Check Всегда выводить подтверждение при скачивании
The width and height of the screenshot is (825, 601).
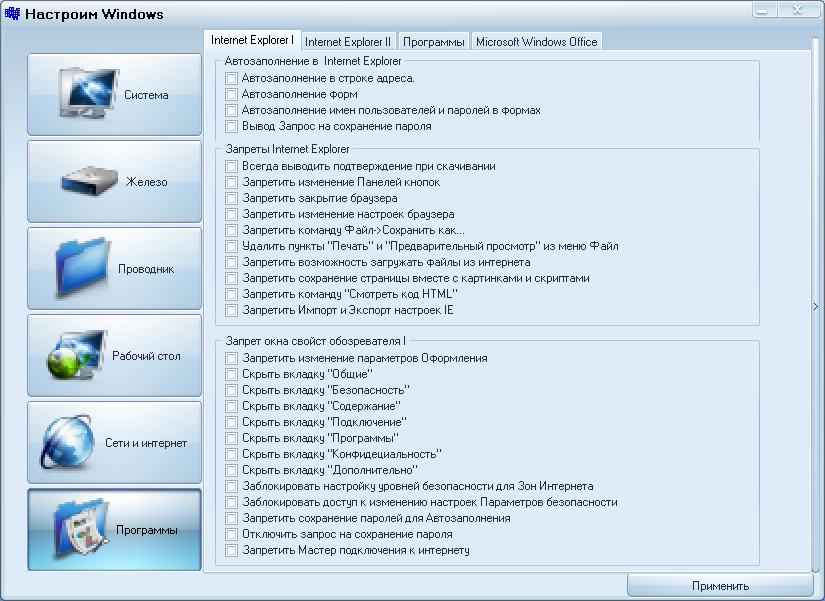231,166
